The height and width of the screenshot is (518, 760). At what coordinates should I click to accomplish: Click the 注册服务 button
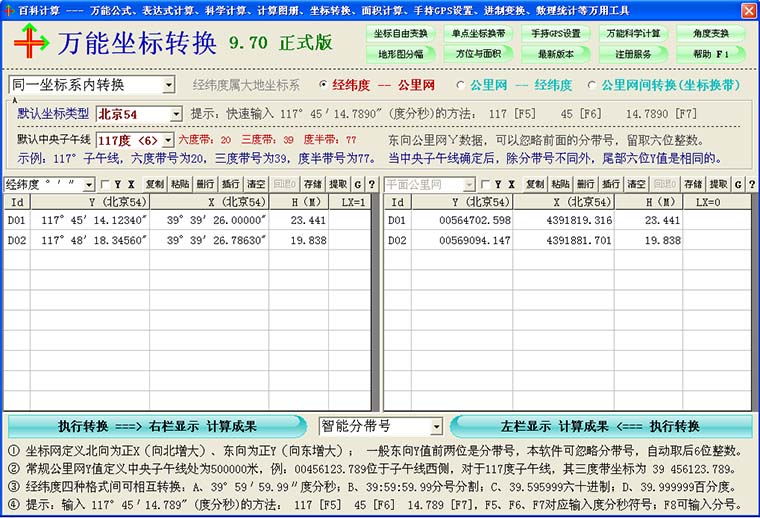pos(633,53)
